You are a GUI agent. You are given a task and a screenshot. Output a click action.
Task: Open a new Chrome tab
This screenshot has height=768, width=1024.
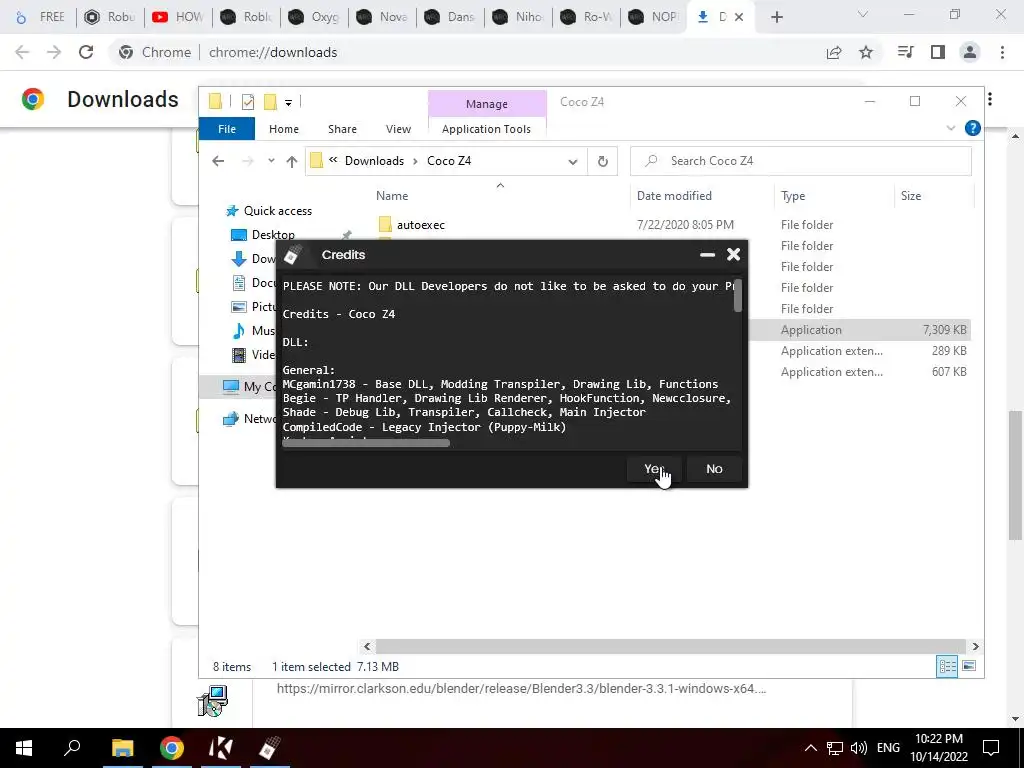(776, 17)
